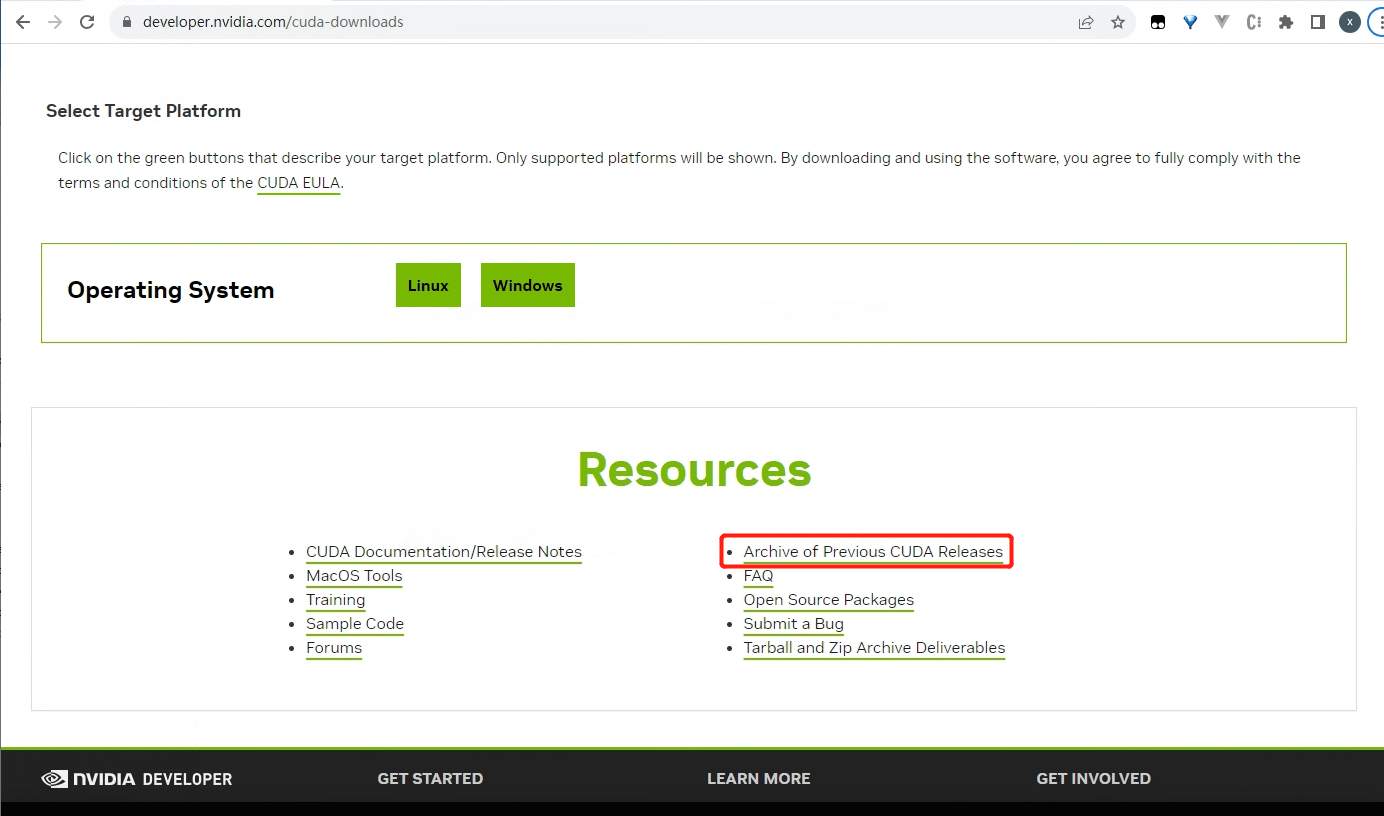Click the GET INVOLVED footer heading
This screenshot has height=816, width=1384.
point(1094,778)
